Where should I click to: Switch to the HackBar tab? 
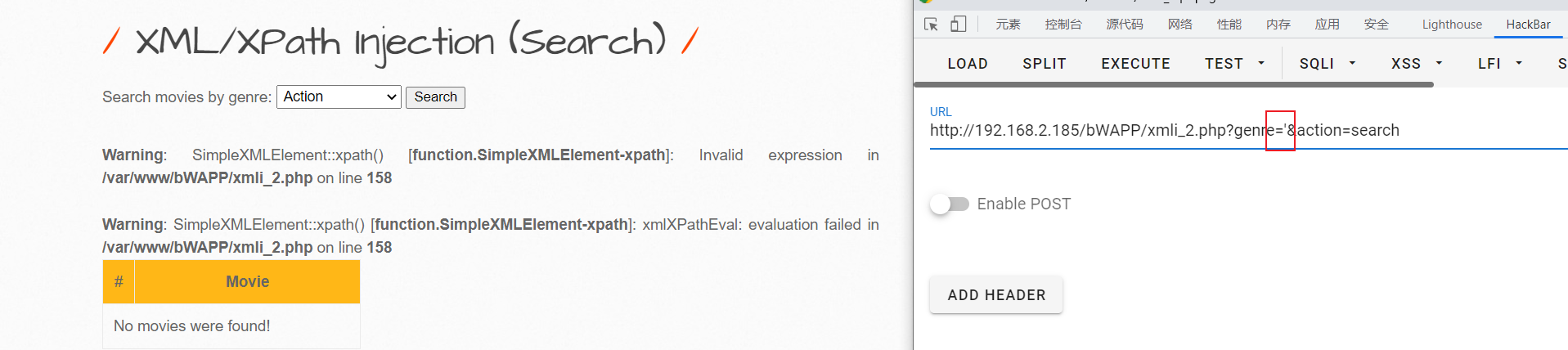click(1528, 25)
